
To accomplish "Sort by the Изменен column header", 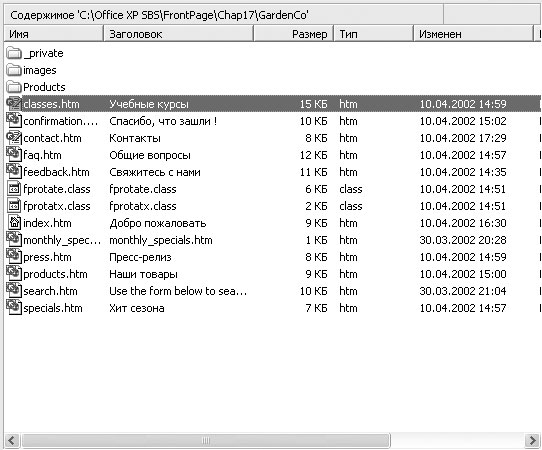I will [474, 34].
